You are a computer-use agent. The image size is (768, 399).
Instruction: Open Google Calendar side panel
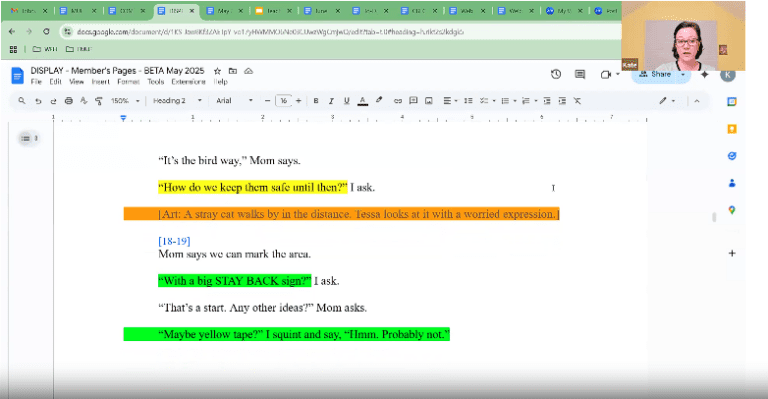732,102
